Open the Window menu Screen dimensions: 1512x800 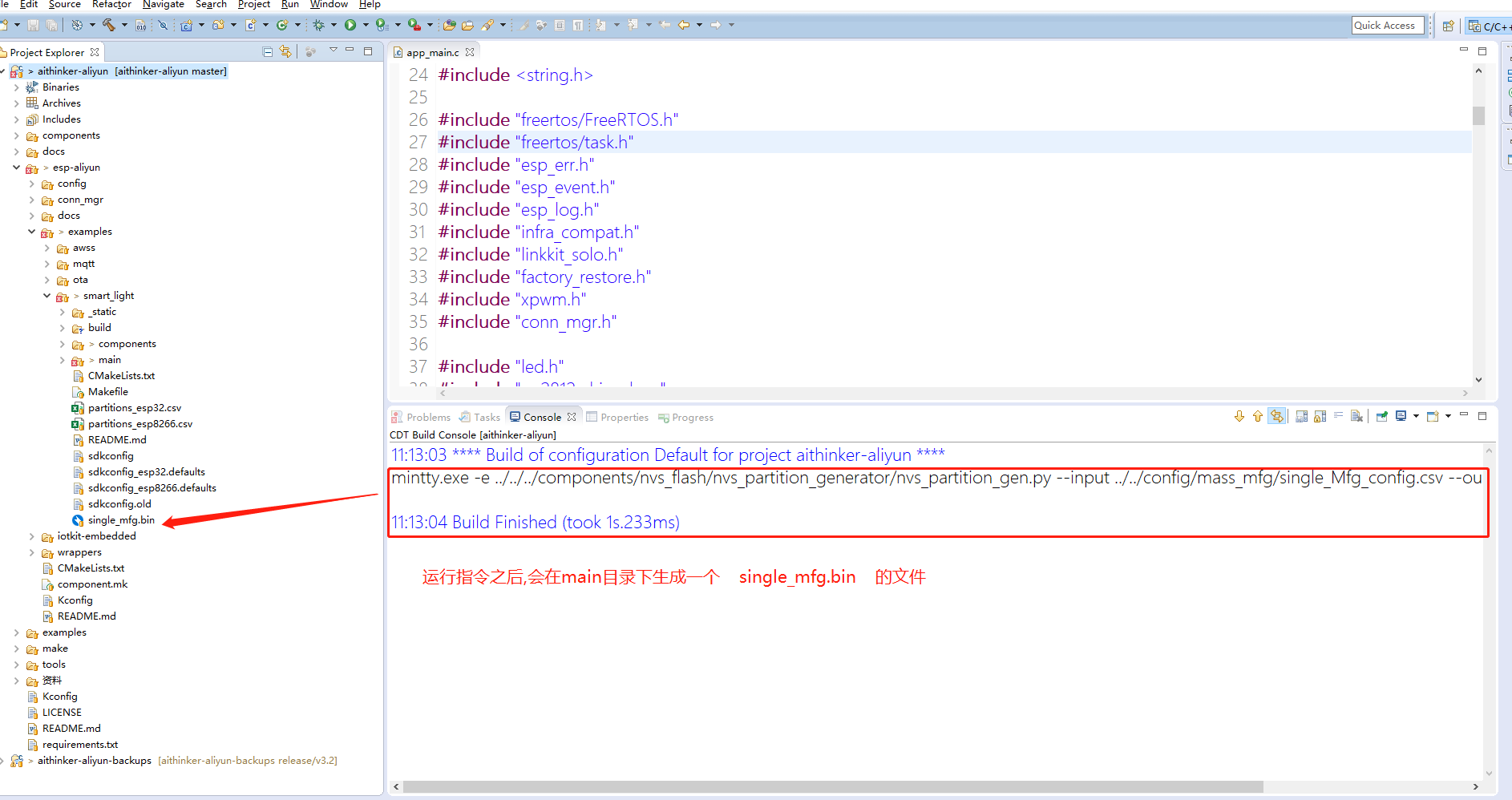[x=329, y=5]
